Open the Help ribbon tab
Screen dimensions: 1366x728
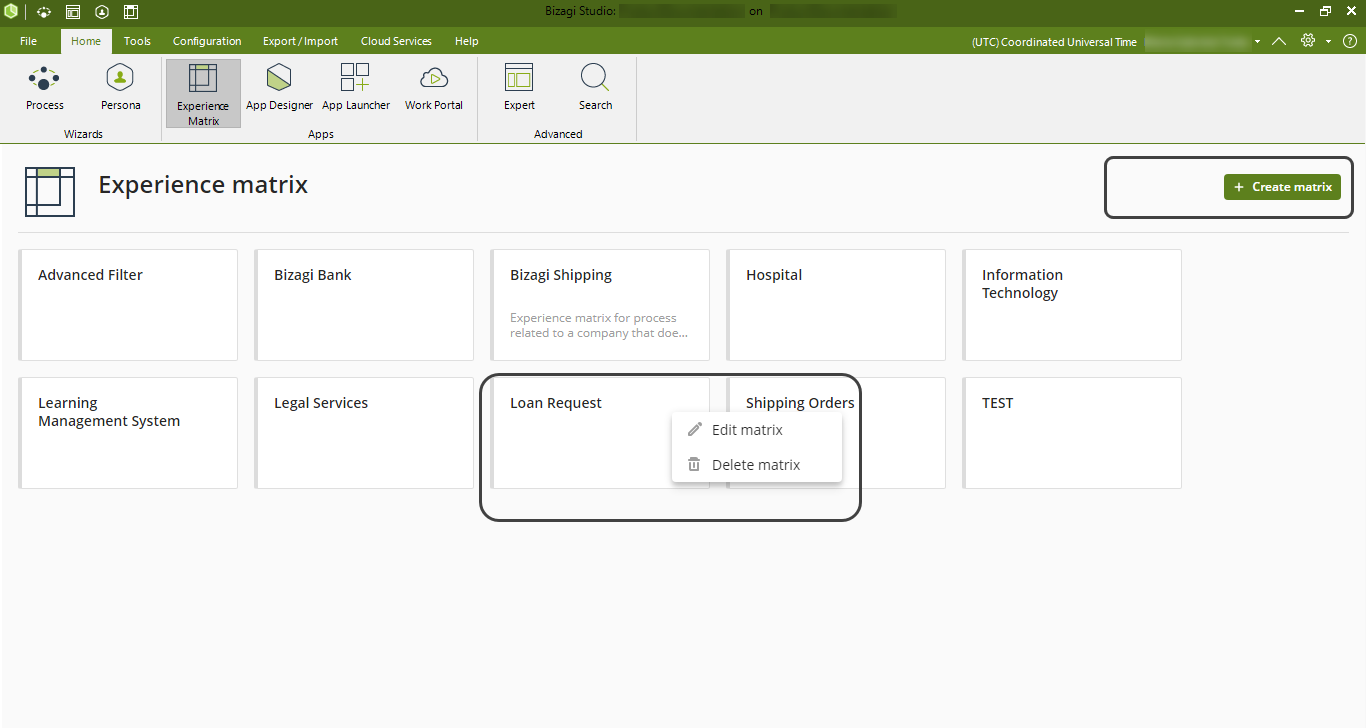[466, 41]
